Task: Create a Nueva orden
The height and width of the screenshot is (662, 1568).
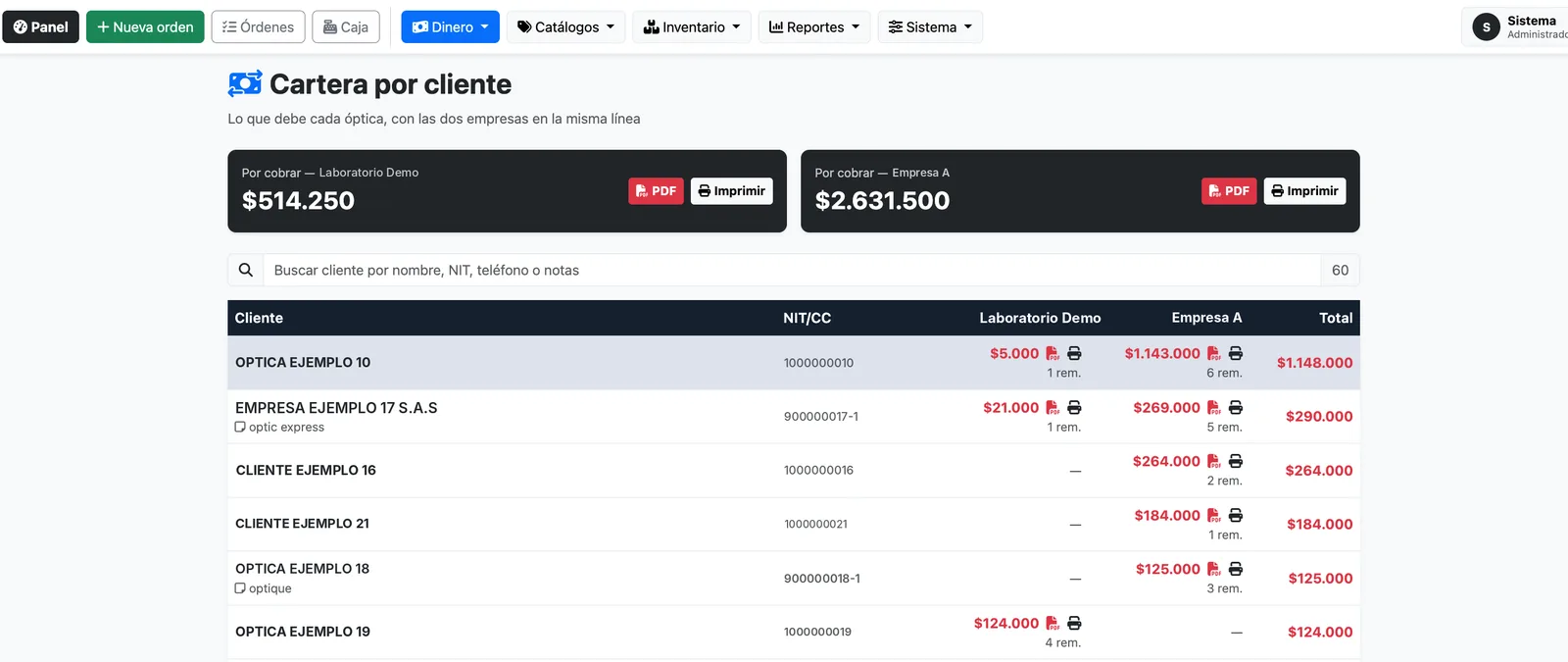Action: coord(145,26)
